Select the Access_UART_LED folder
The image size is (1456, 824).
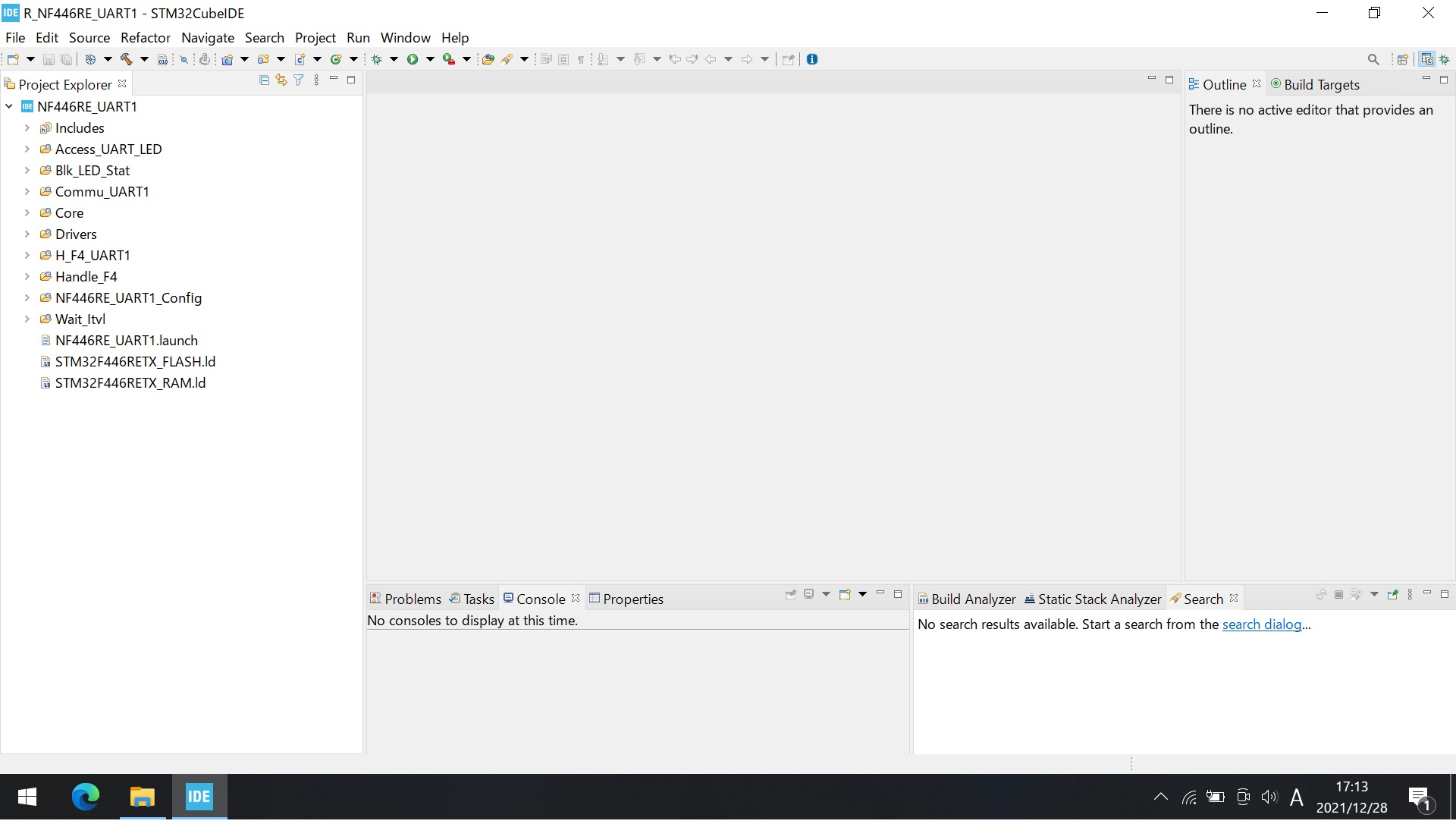pos(101,149)
